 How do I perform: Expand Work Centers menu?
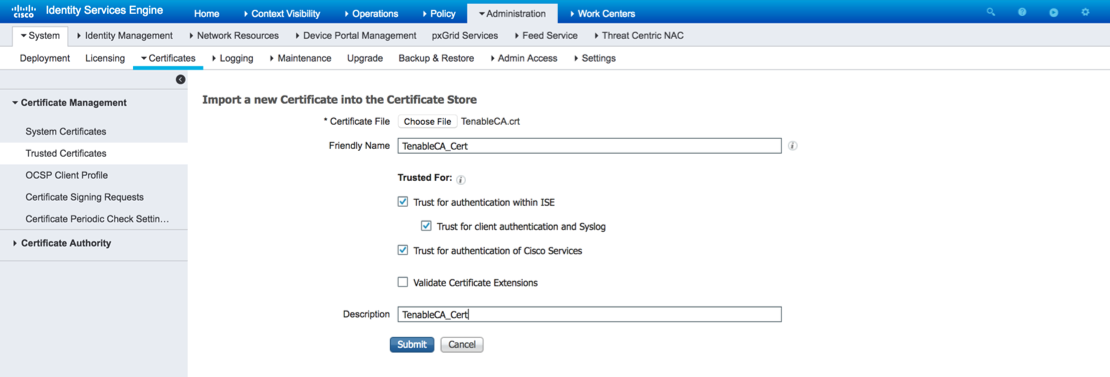click(602, 13)
